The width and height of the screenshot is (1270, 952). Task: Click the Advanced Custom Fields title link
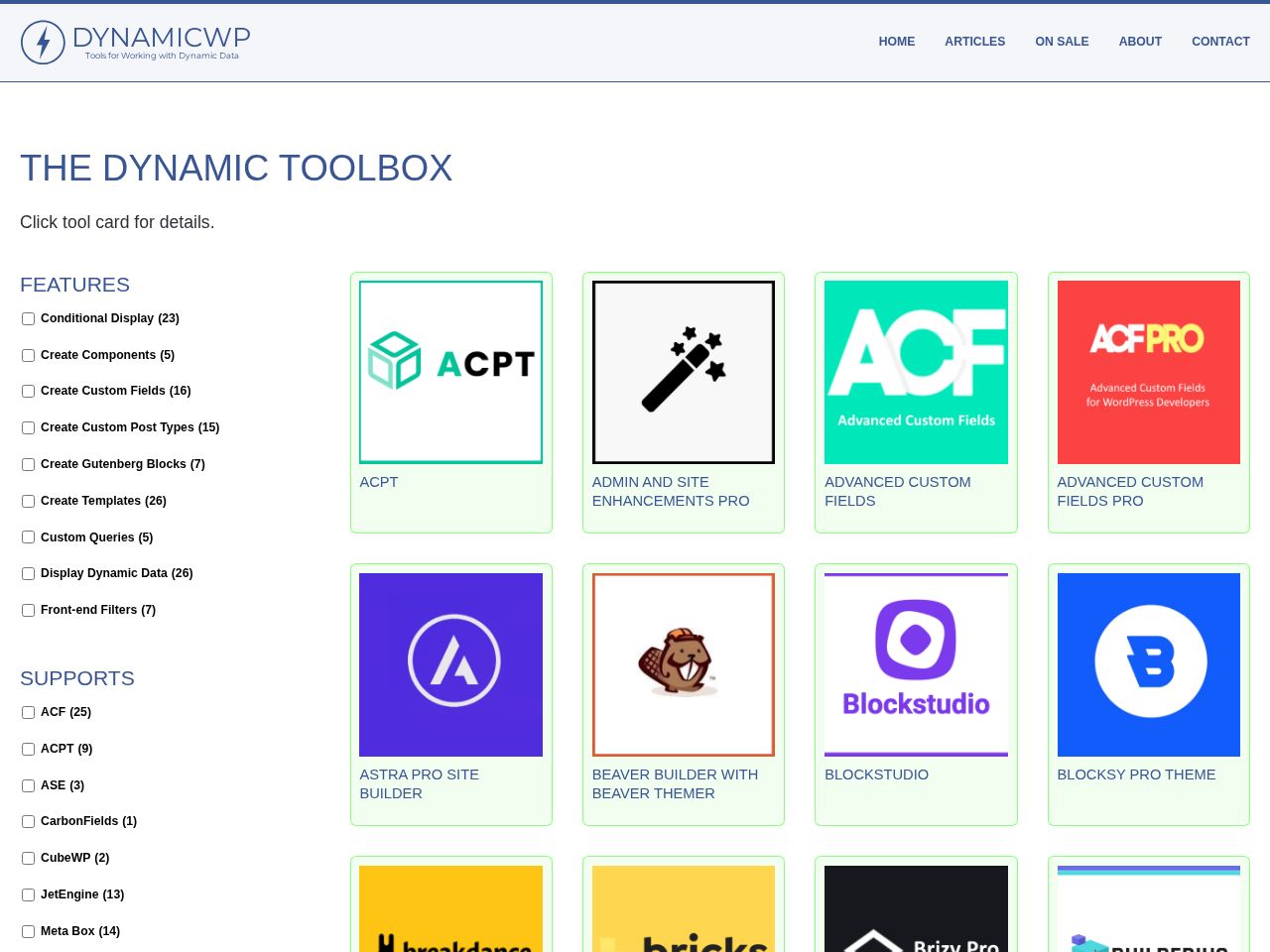[898, 491]
